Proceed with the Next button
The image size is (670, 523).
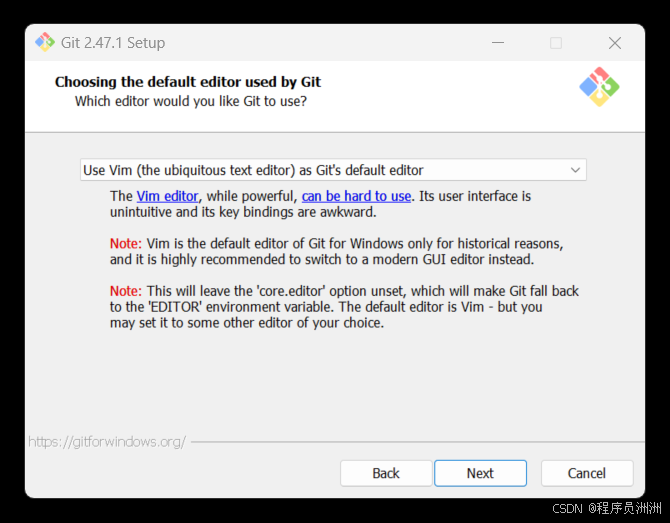(x=480, y=473)
